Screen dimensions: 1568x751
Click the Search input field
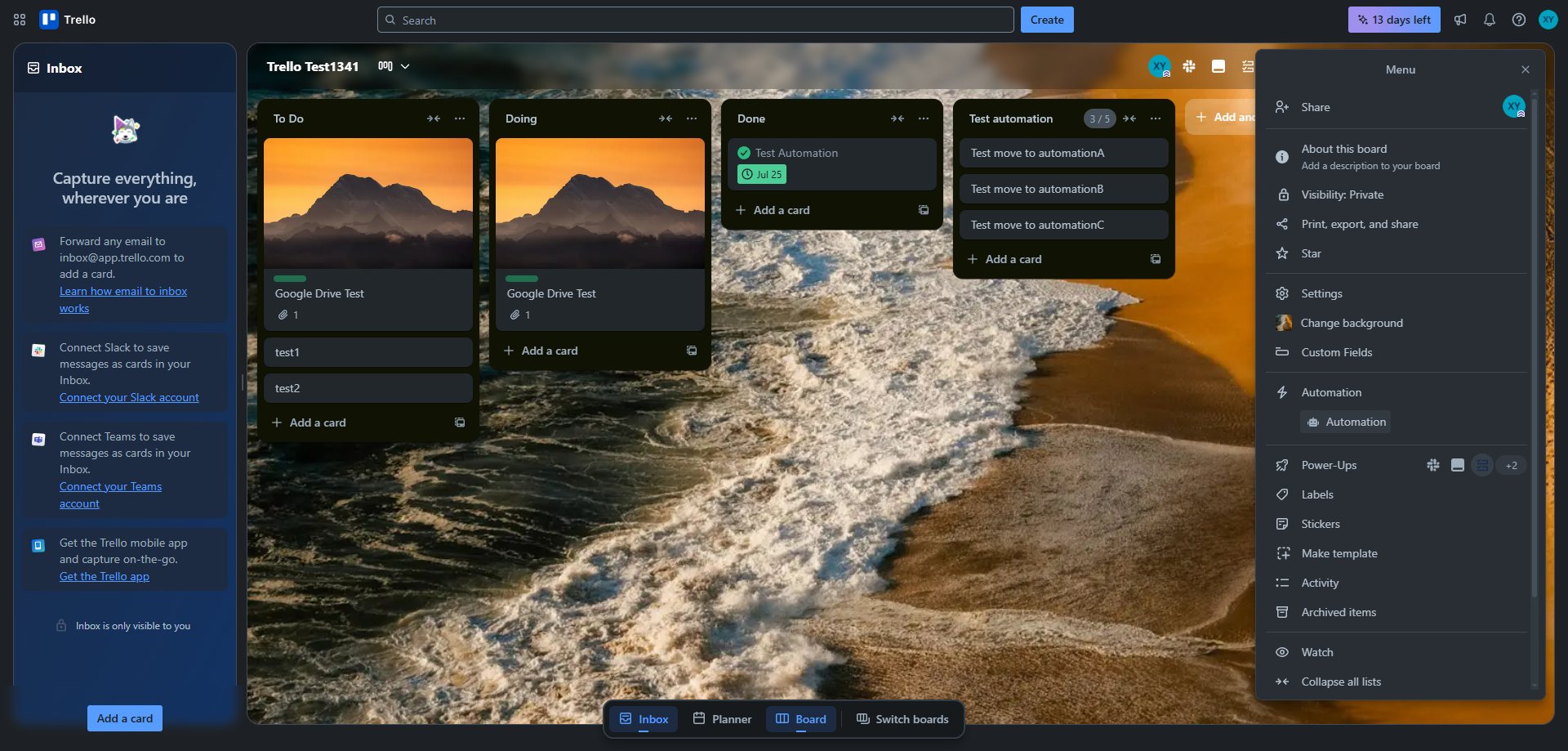click(x=696, y=20)
